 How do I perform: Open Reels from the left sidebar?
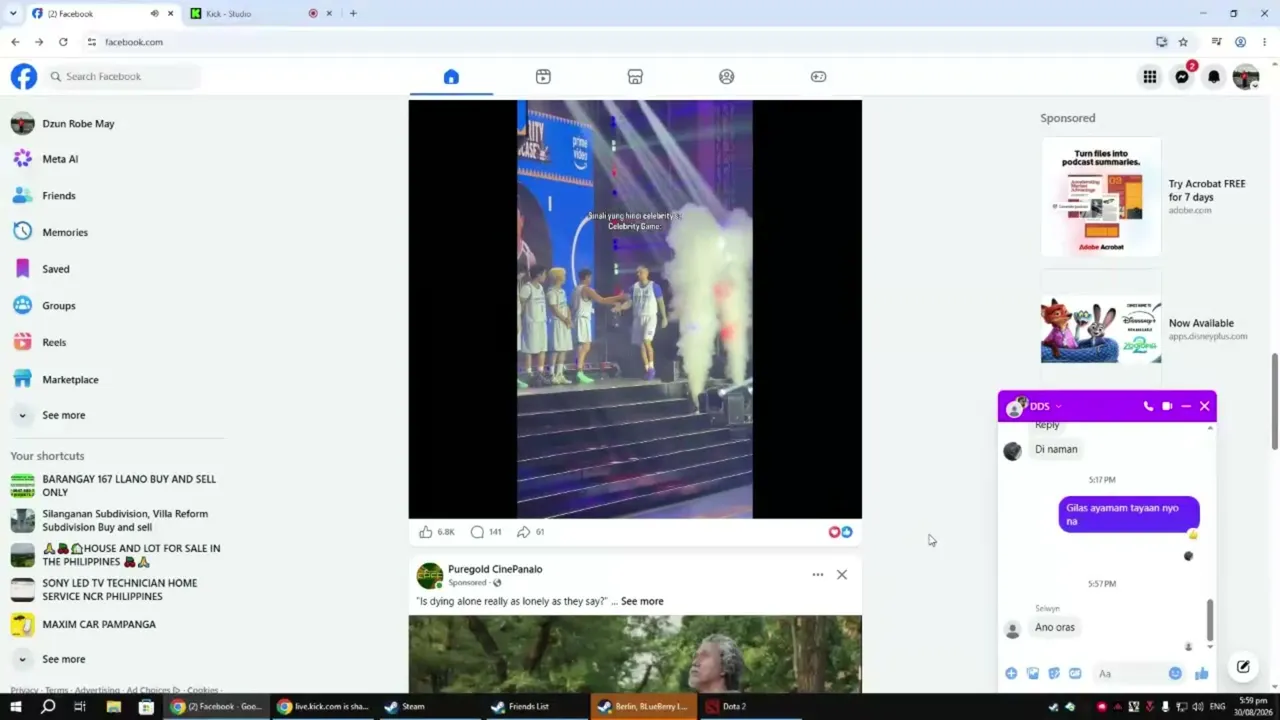coord(116,342)
